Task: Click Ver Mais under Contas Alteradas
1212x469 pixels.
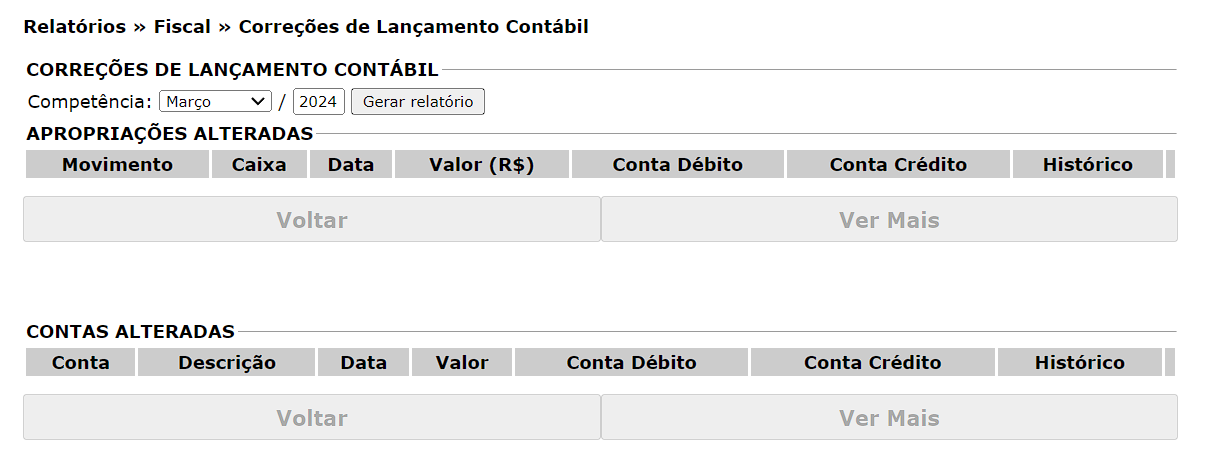Action: pyautogui.click(x=889, y=418)
